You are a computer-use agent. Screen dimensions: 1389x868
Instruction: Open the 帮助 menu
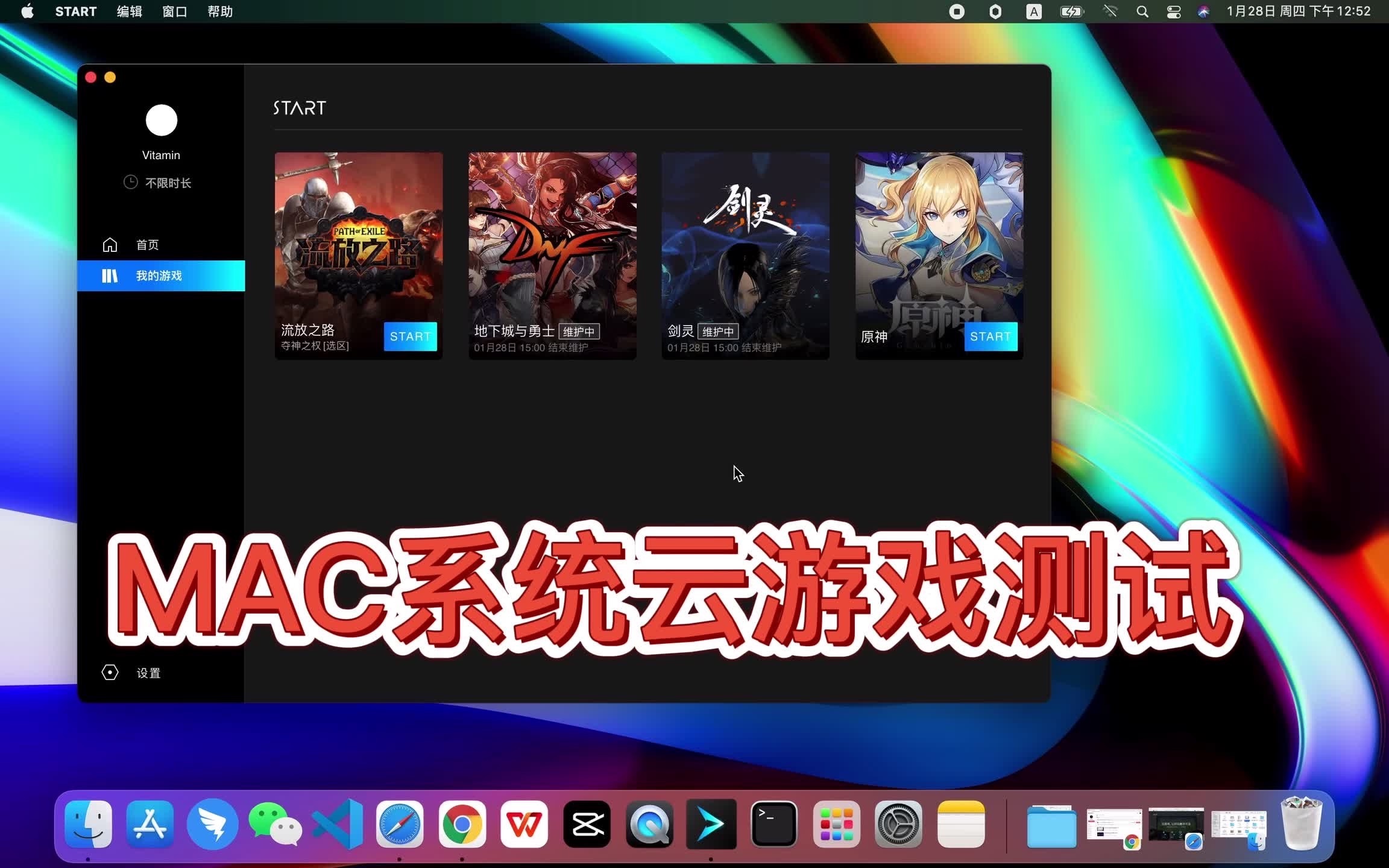pos(220,11)
